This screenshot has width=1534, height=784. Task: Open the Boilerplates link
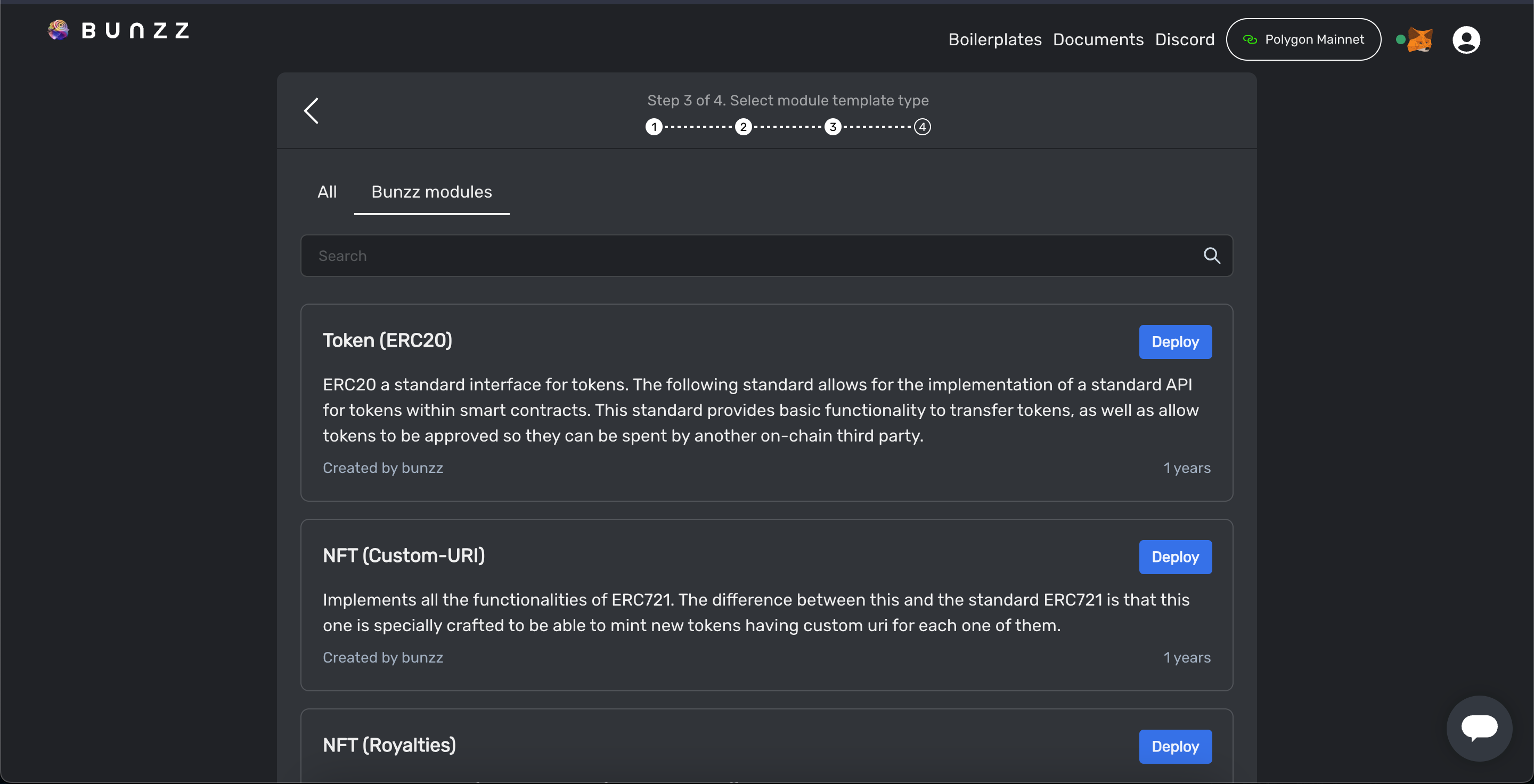pos(994,40)
